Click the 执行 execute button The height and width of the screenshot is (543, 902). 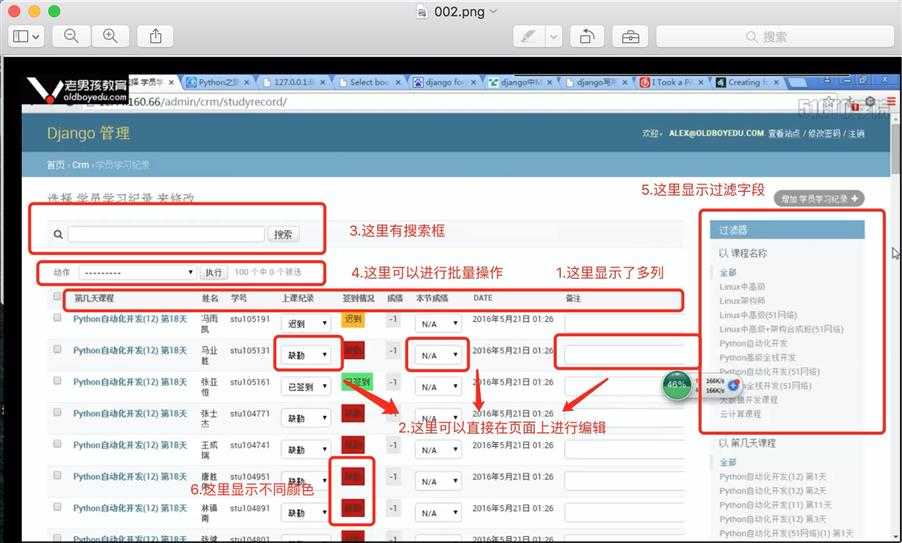point(213,273)
